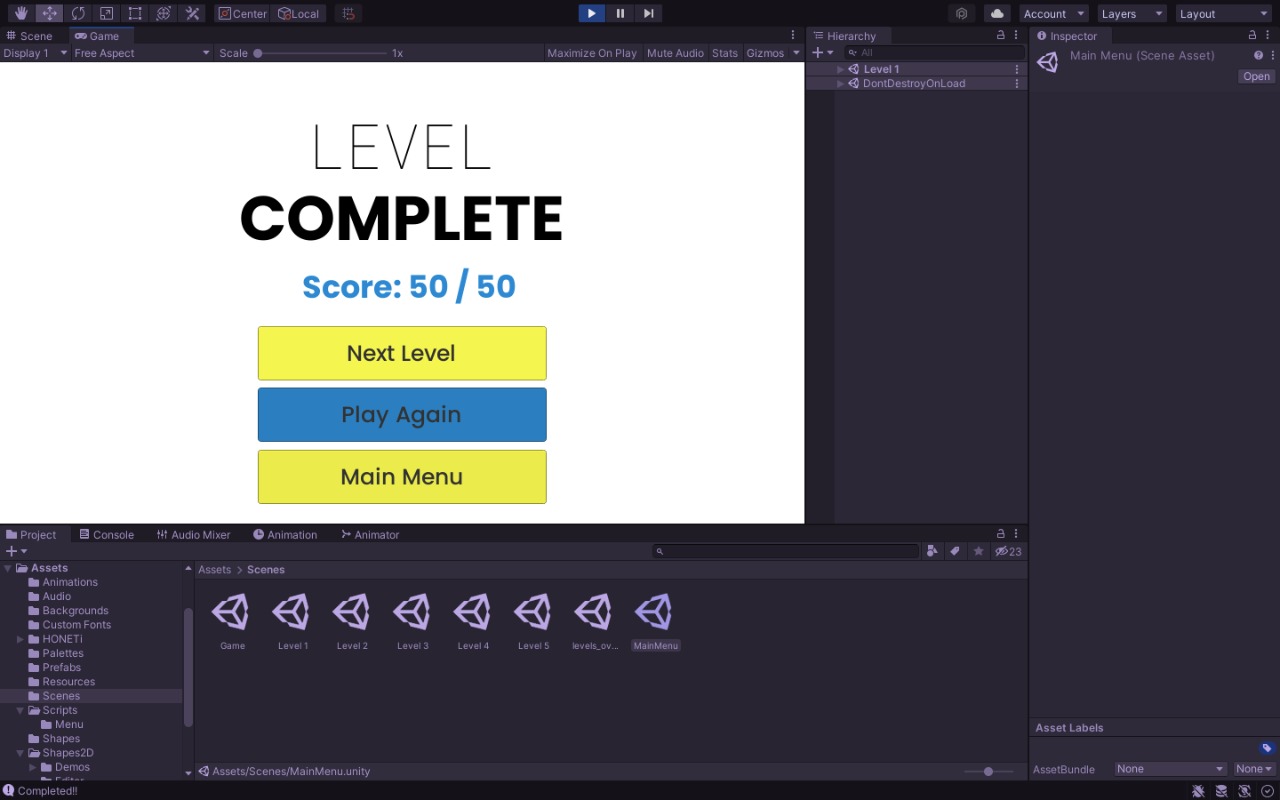Toggle the grid snapping icon
The image size is (1280, 800).
point(348,13)
